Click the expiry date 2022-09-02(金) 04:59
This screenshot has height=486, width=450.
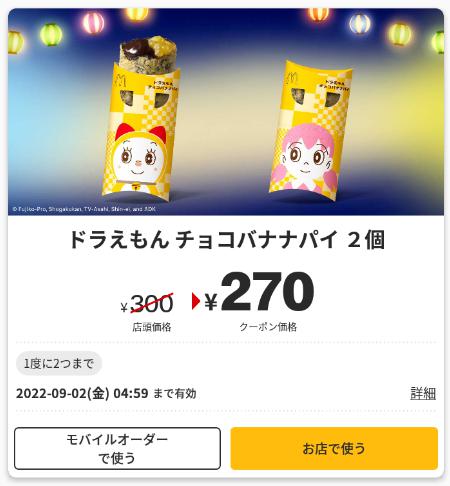[x=82, y=394]
